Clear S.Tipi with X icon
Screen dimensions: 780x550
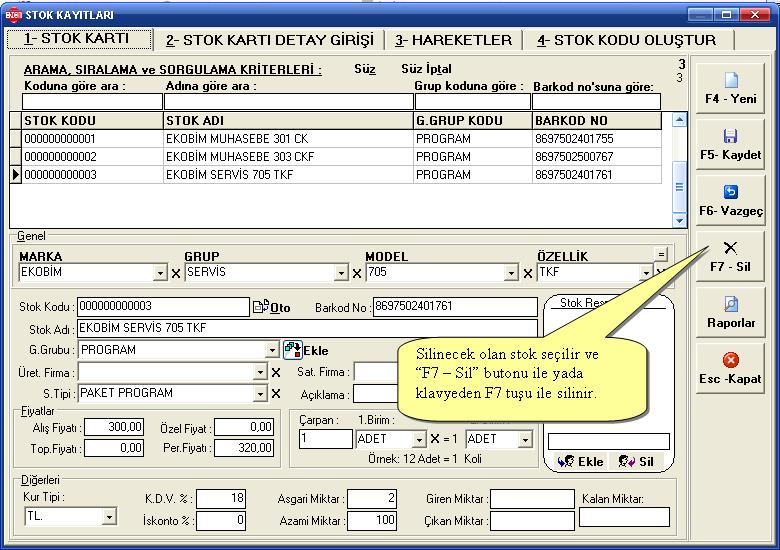tap(276, 394)
